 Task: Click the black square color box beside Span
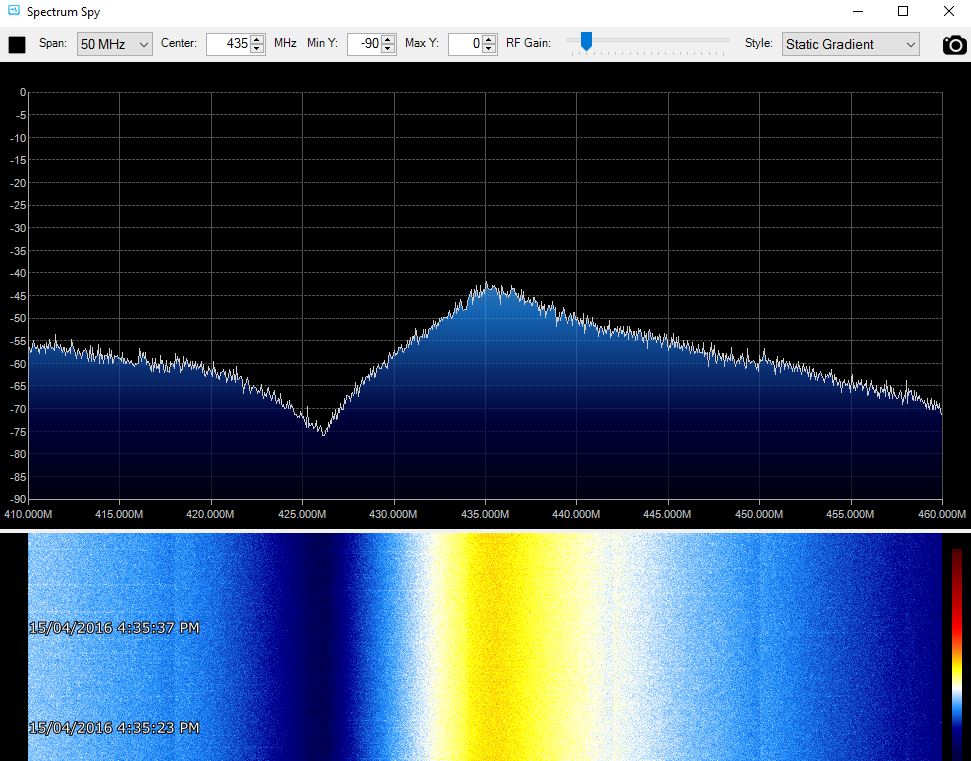pos(15,44)
